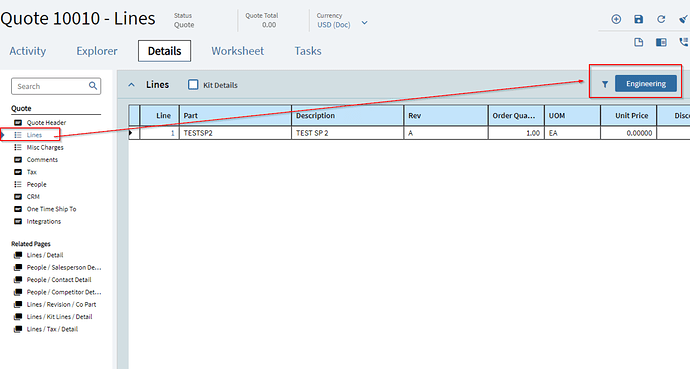Image resolution: width=690 pixels, height=369 pixels.
Task: Collapse the Lines panel chevron
Action: [132, 84]
